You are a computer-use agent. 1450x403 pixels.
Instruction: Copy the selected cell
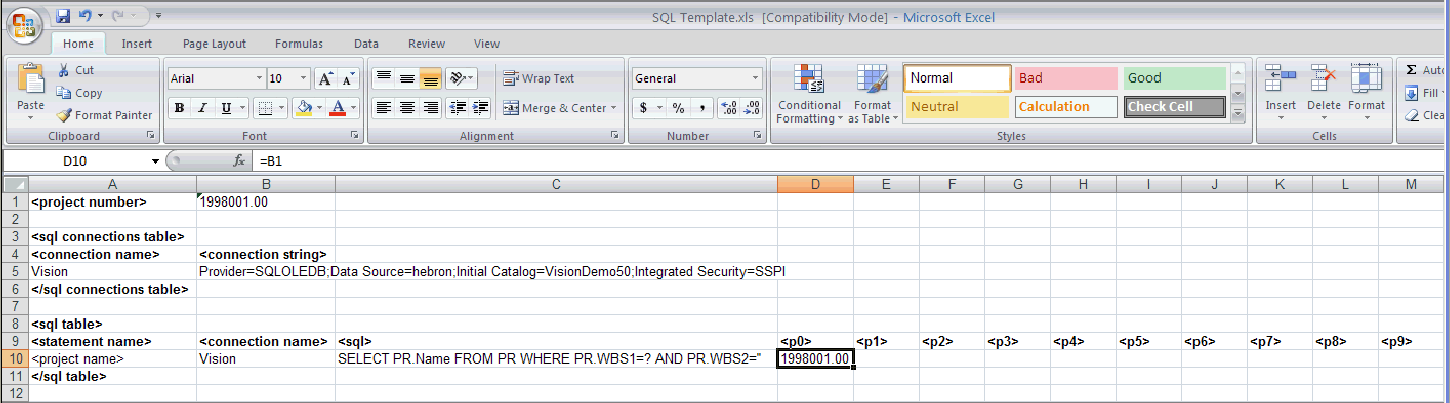click(x=80, y=93)
